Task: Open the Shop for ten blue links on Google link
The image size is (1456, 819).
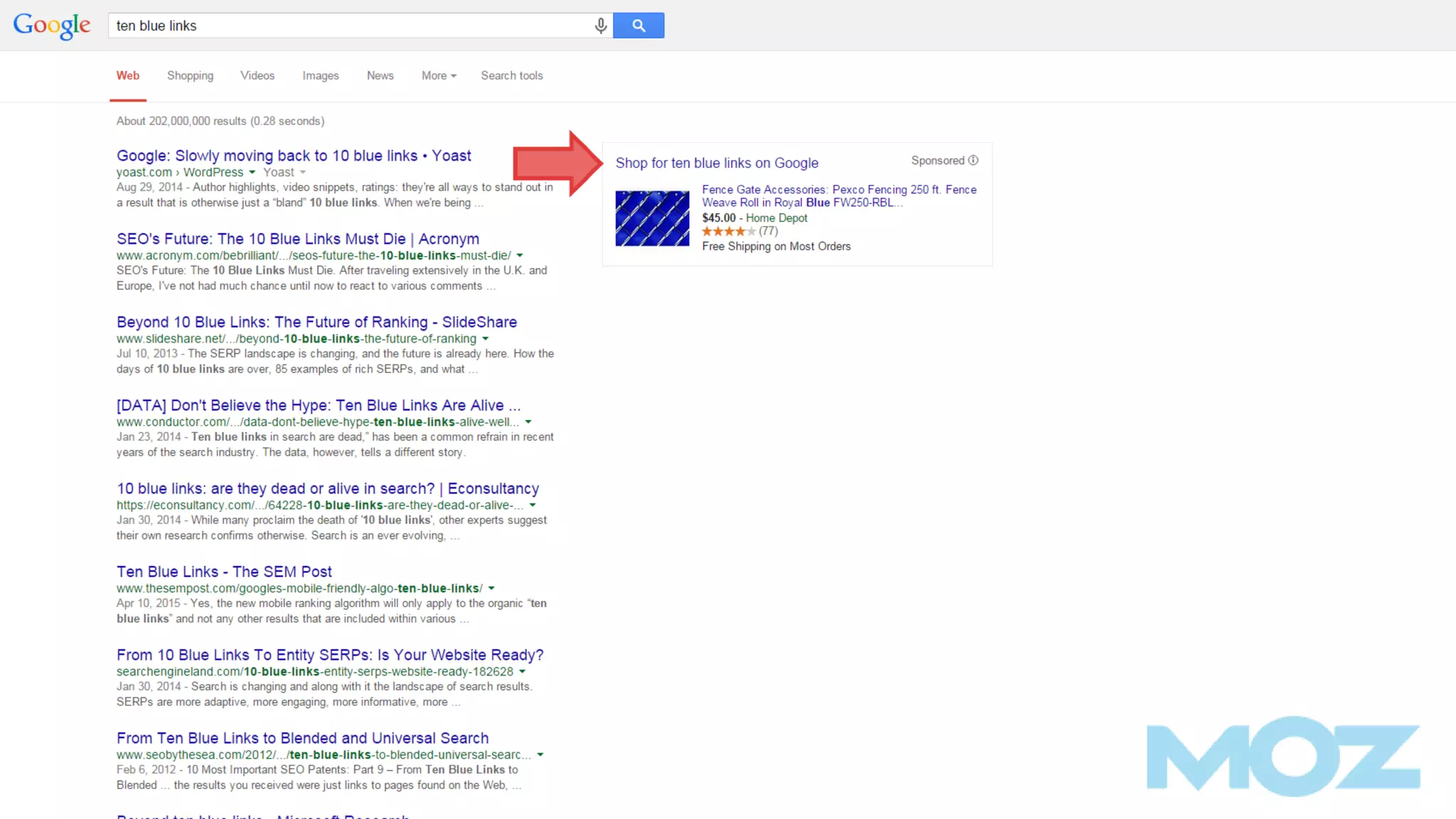Action: coord(717,163)
